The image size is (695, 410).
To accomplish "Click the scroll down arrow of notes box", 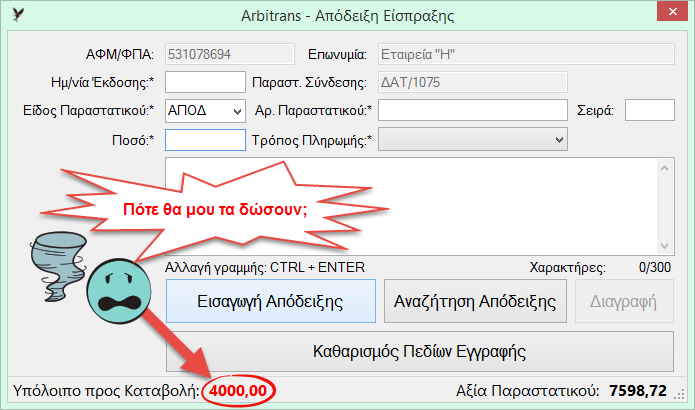I will click(x=664, y=245).
